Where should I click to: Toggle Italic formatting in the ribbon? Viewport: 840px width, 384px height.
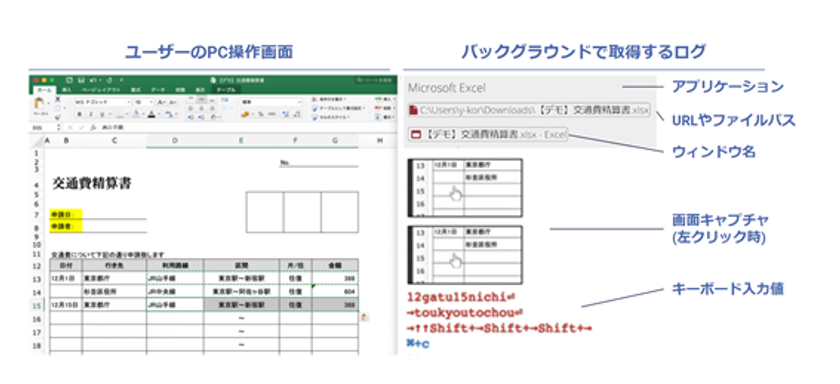tap(90, 114)
